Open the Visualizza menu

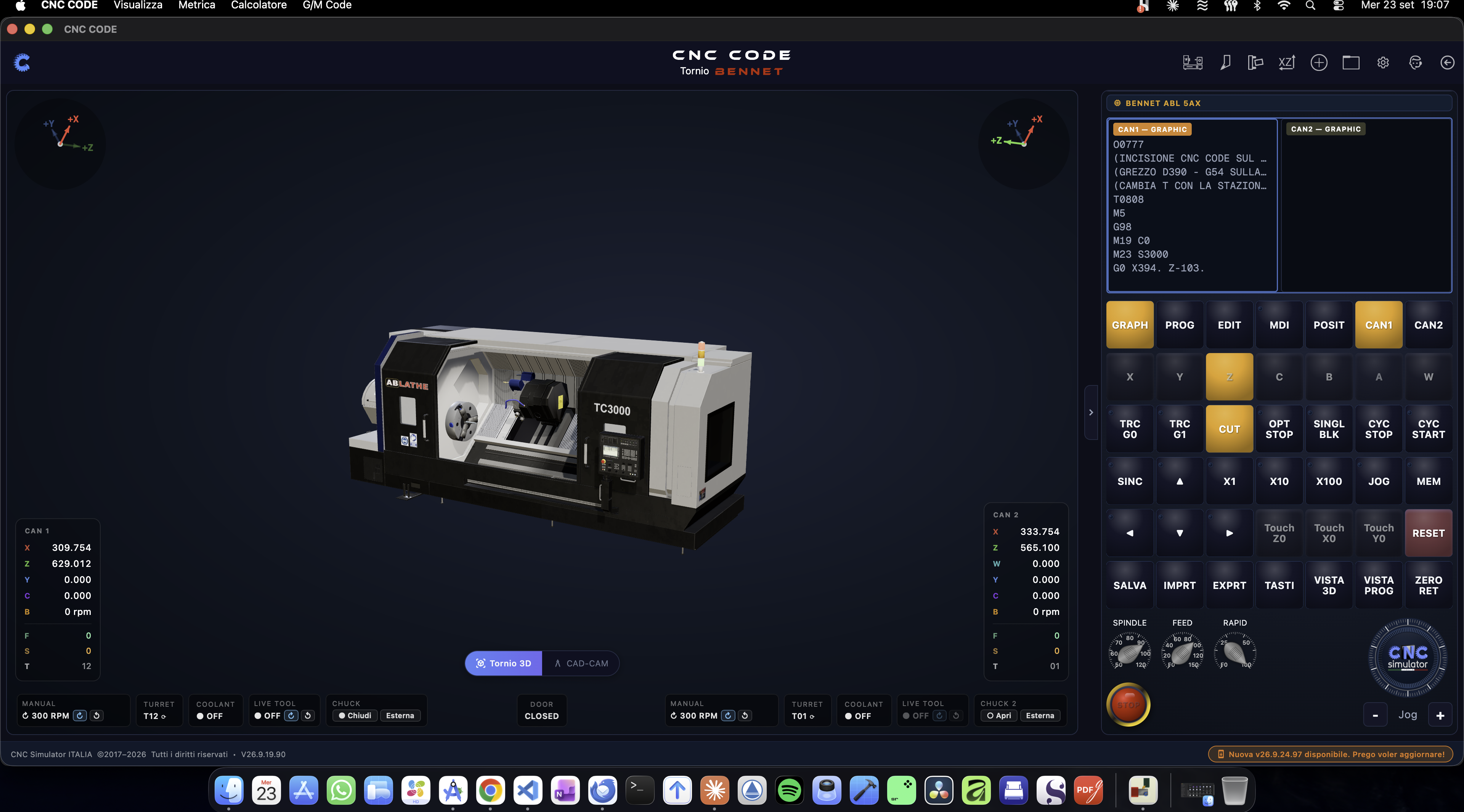pos(138,6)
